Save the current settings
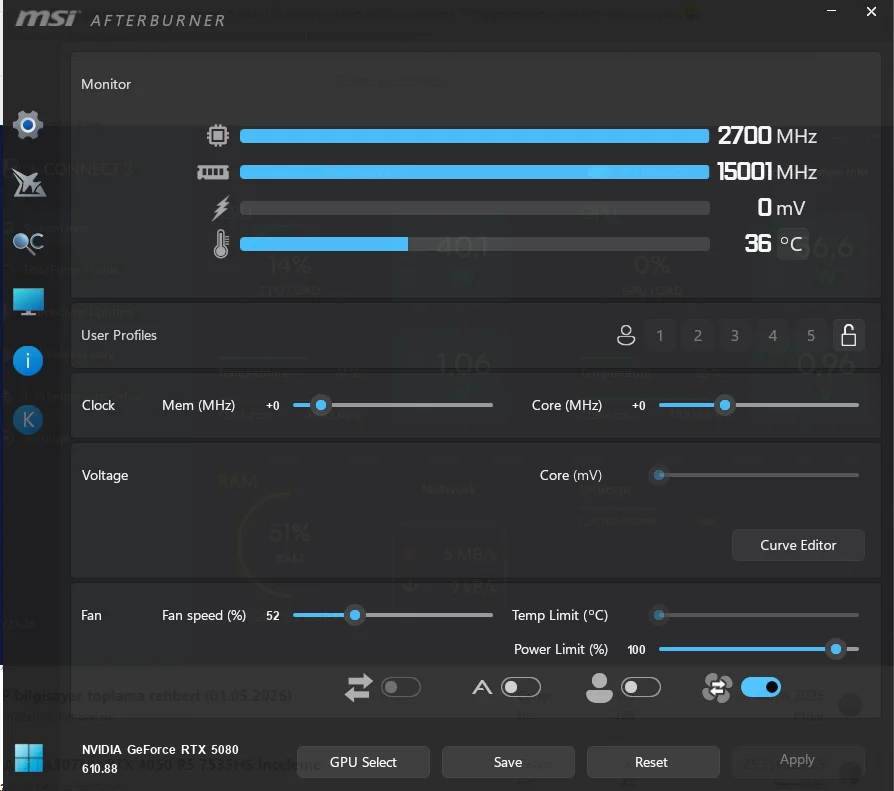894x791 pixels. tap(508, 762)
